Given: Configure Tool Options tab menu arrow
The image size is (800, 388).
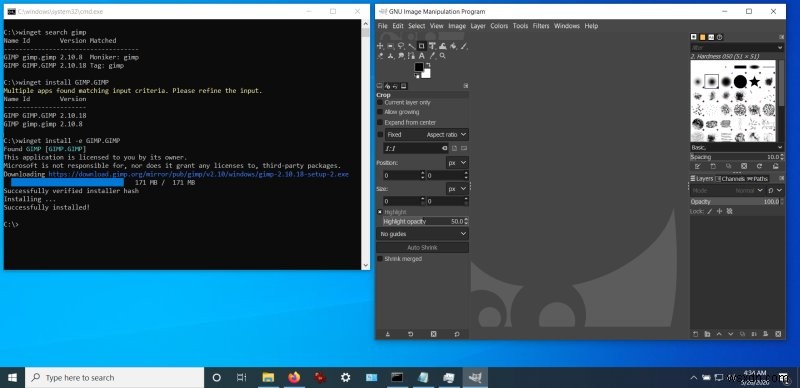Looking at the screenshot, I should 465,86.
